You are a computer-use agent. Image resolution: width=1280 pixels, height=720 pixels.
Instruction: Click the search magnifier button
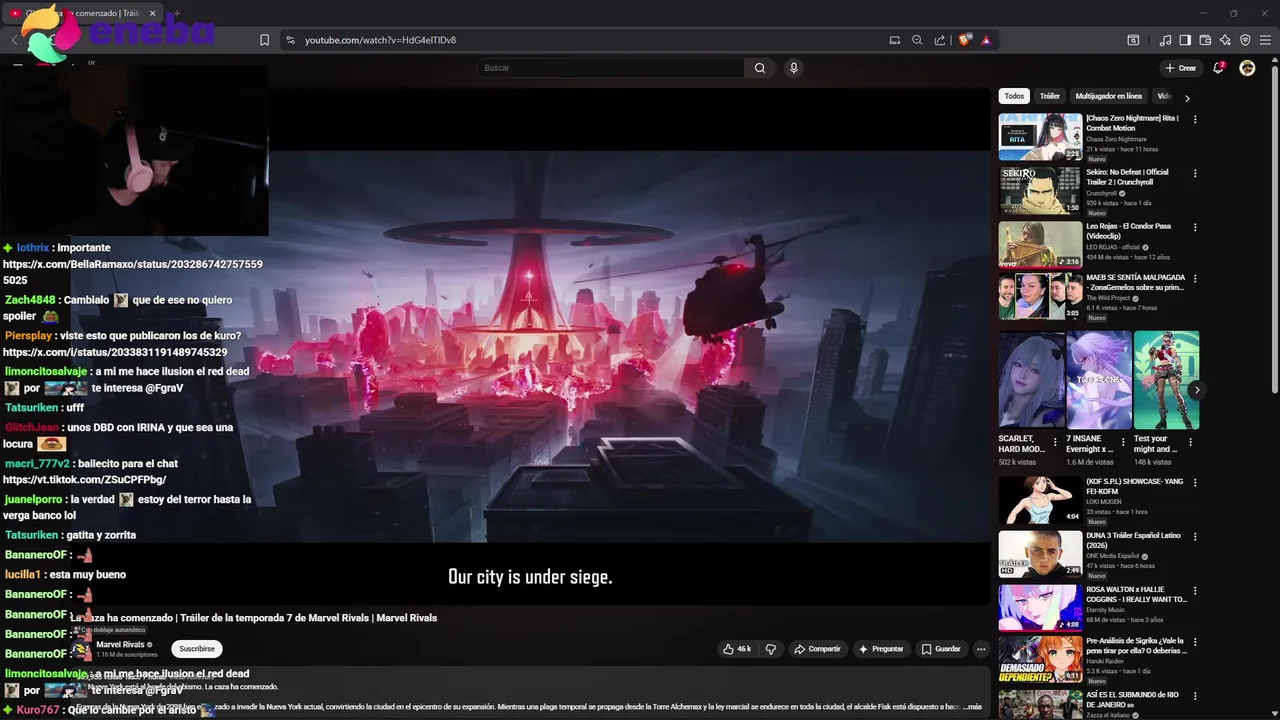coord(760,68)
